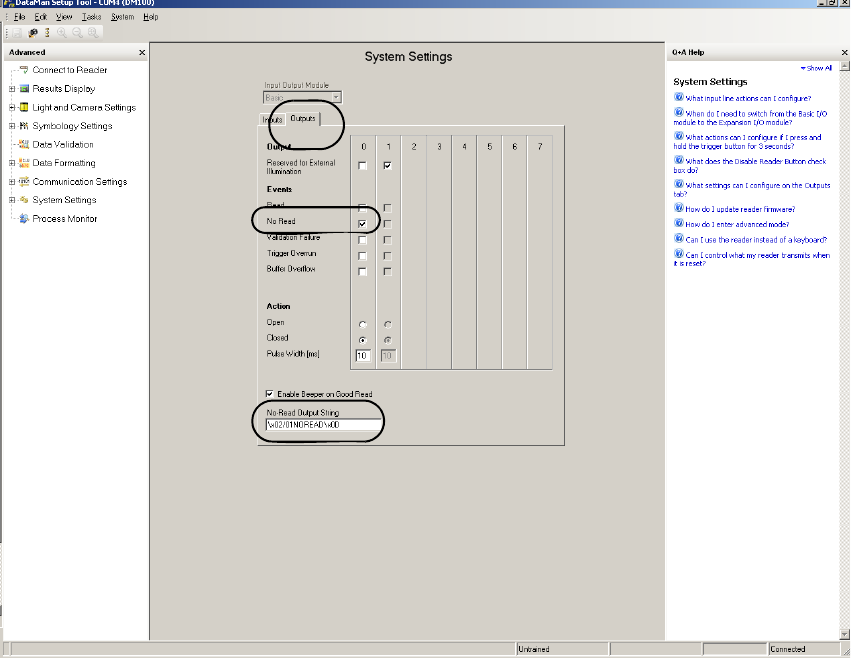Screen dimensions: 851x658
Task: Click help icon beside 'enter advanced mode'
Action: pyautogui.click(x=678, y=223)
